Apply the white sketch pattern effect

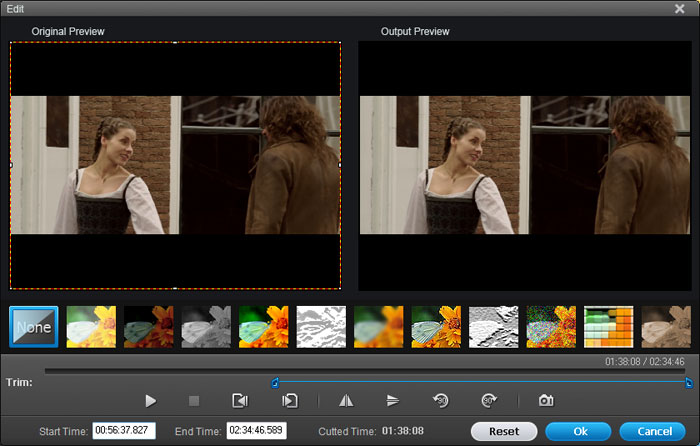pyautogui.click(x=321, y=327)
